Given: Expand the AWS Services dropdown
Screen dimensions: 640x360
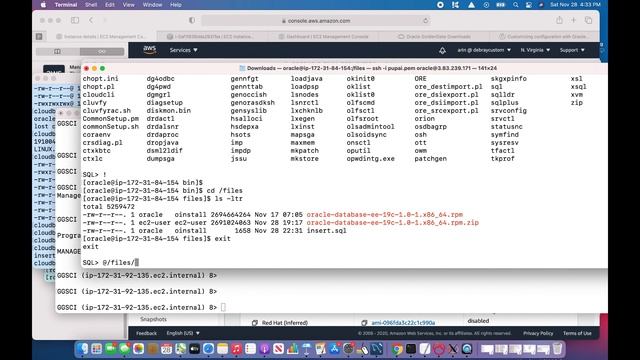Looking at the screenshot, I should click(x=183, y=50).
